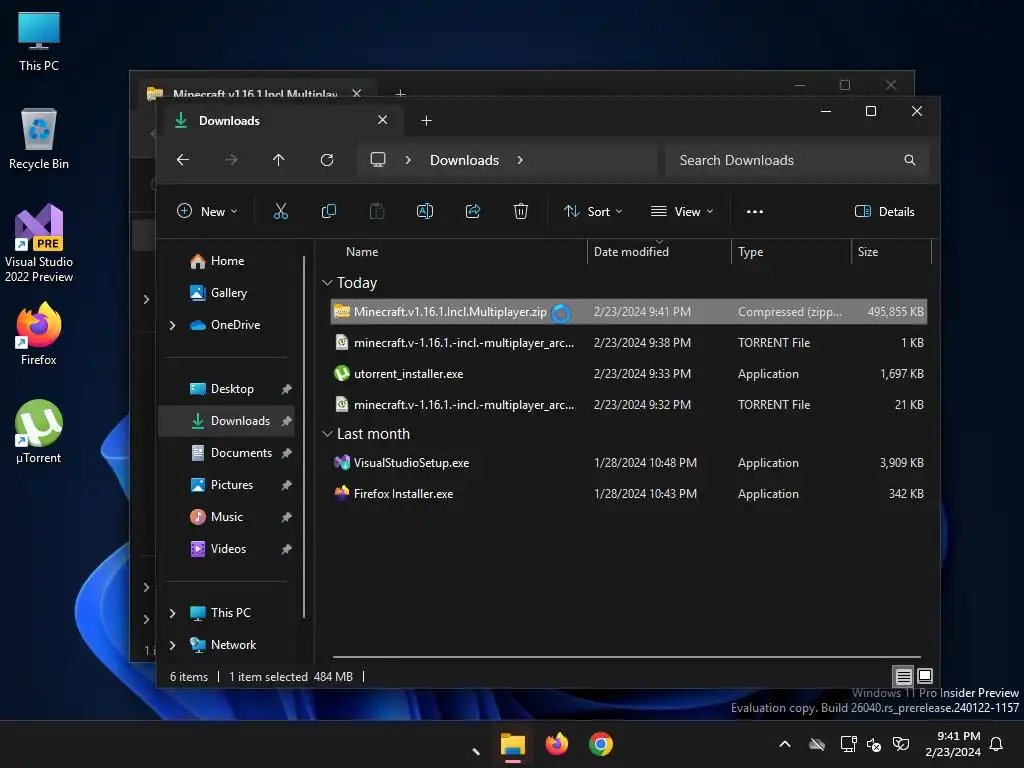
Task: Expand This PC in navigation pane
Action: 172,613
